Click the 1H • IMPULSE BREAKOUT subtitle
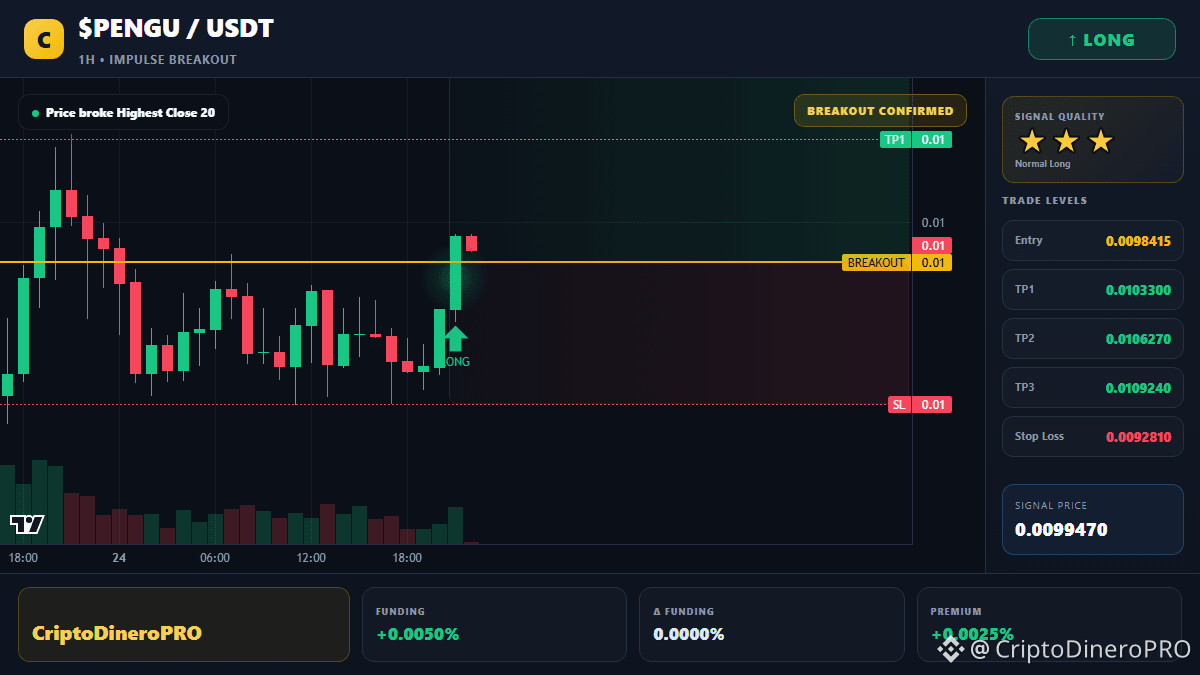This screenshot has height=675, width=1200. click(157, 60)
